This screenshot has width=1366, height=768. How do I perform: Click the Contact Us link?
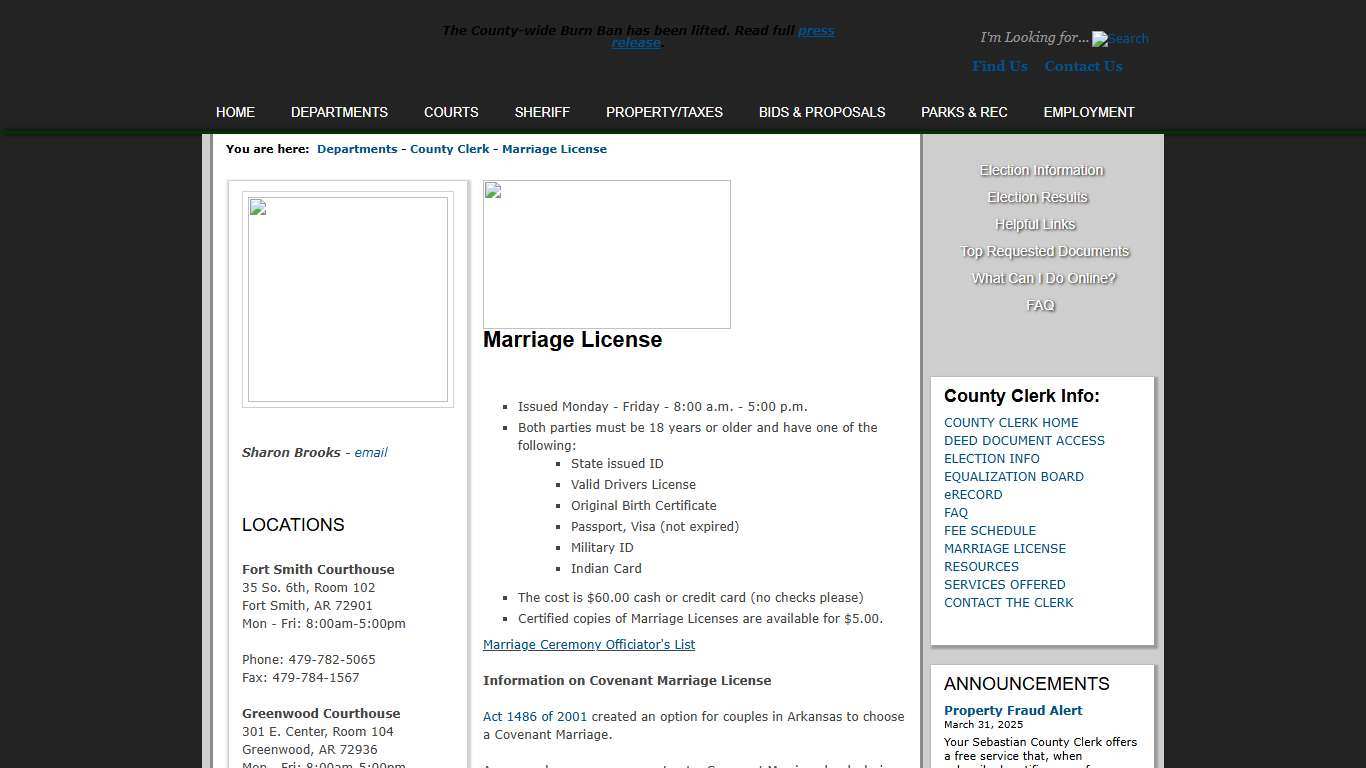[x=1083, y=66]
